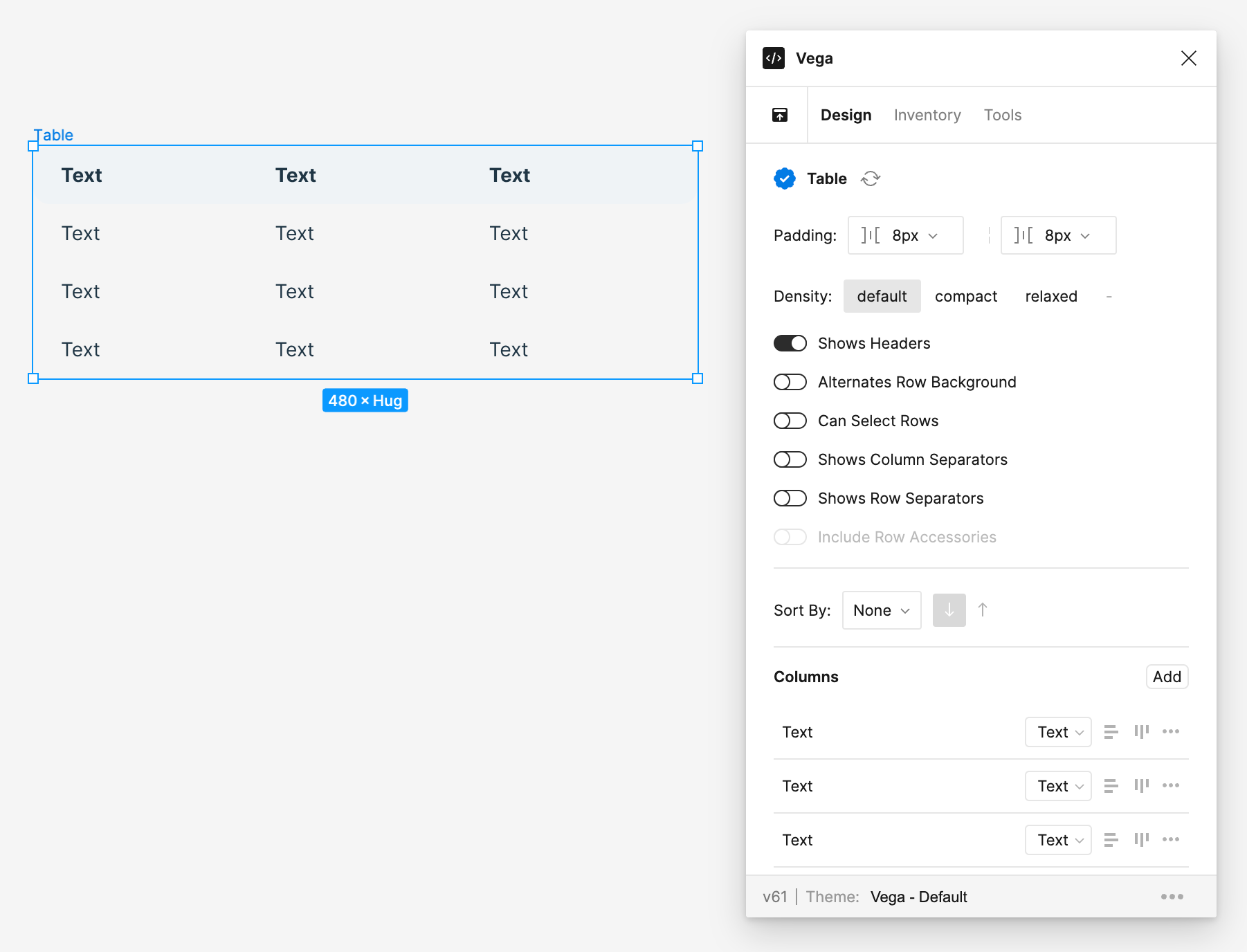The image size is (1247, 952).
Task: Toggle Include Row Accessories switch
Action: (790, 537)
